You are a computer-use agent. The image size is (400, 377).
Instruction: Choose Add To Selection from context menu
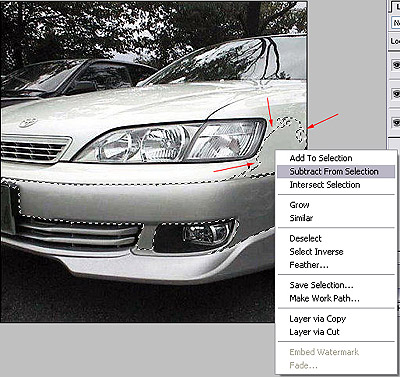[336, 158]
